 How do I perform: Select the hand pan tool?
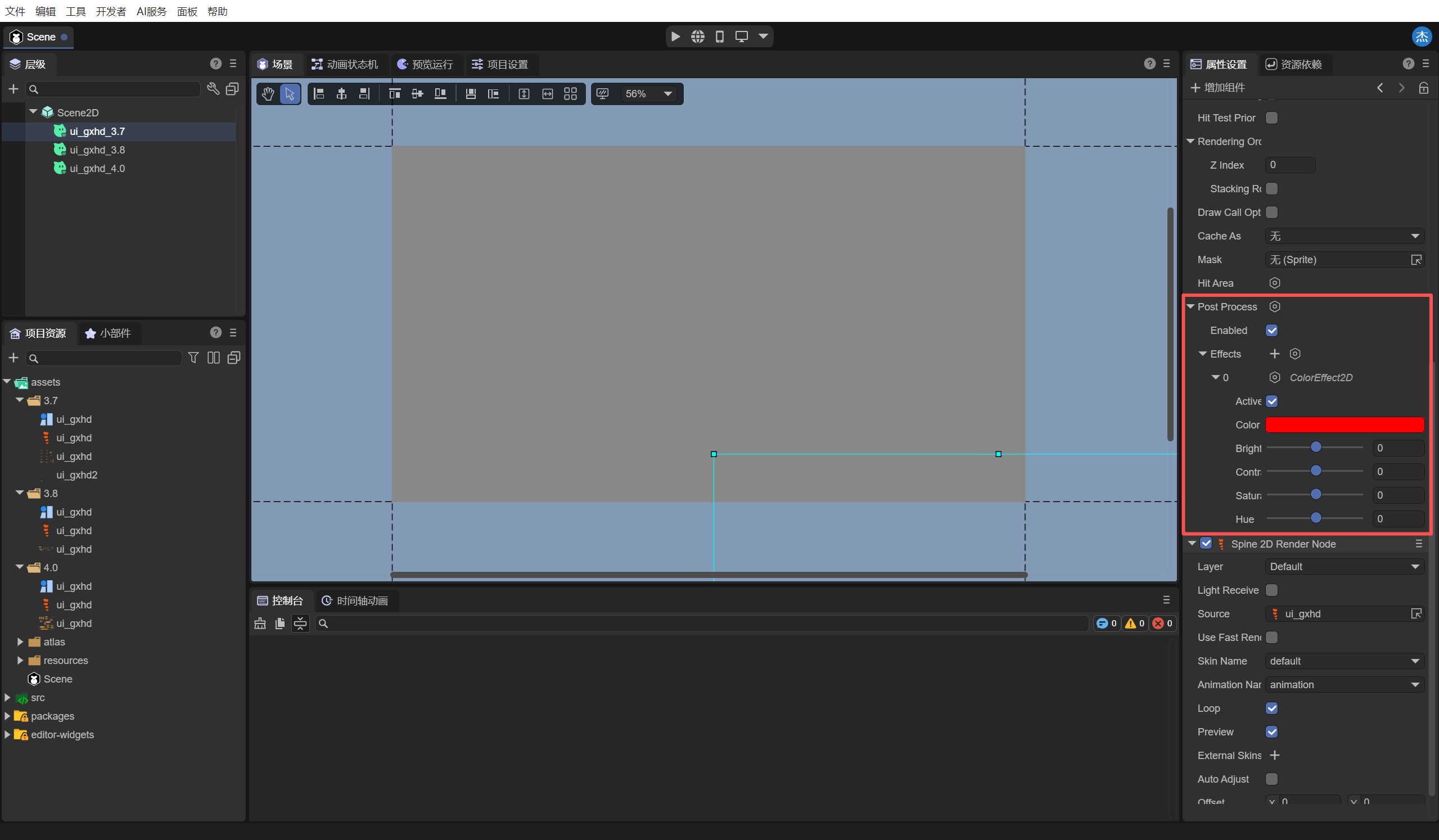coord(267,94)
